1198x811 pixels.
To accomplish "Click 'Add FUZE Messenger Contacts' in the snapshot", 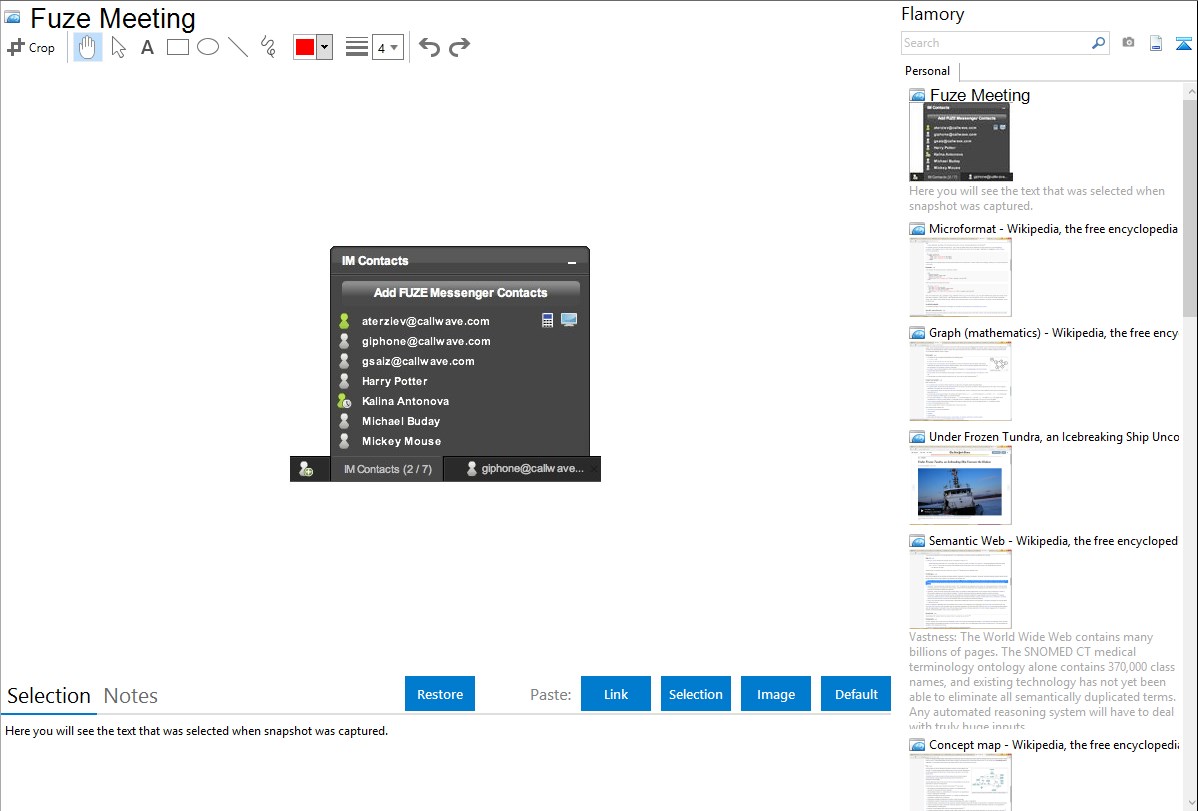I will point(461,292).
